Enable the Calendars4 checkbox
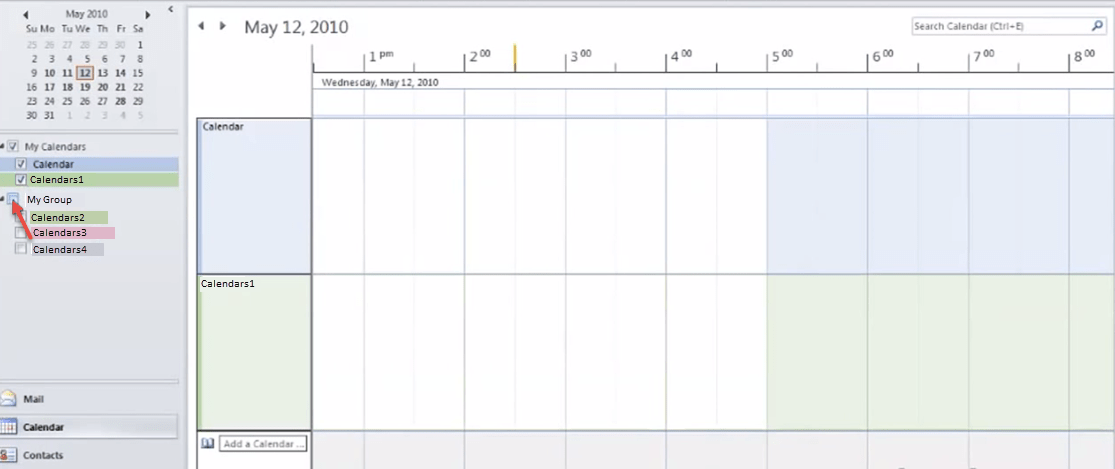This screenshot has height=469, width=1115. click(21, 249)
